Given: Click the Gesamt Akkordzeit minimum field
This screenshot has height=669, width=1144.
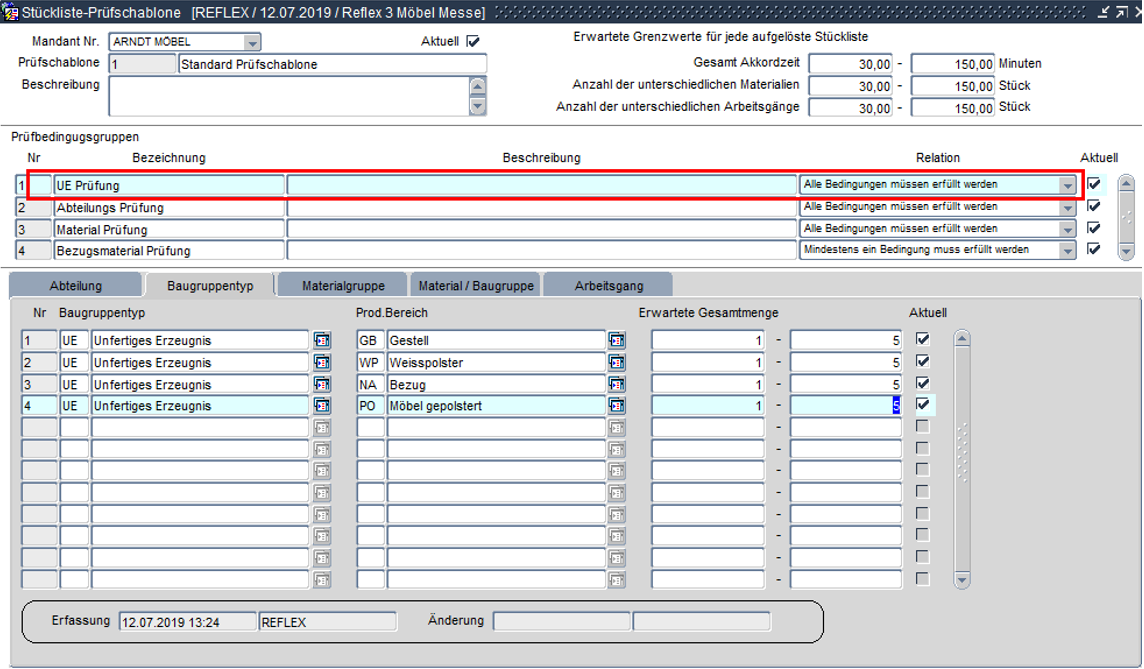Looking at the screenshot, I should [851, 64].
